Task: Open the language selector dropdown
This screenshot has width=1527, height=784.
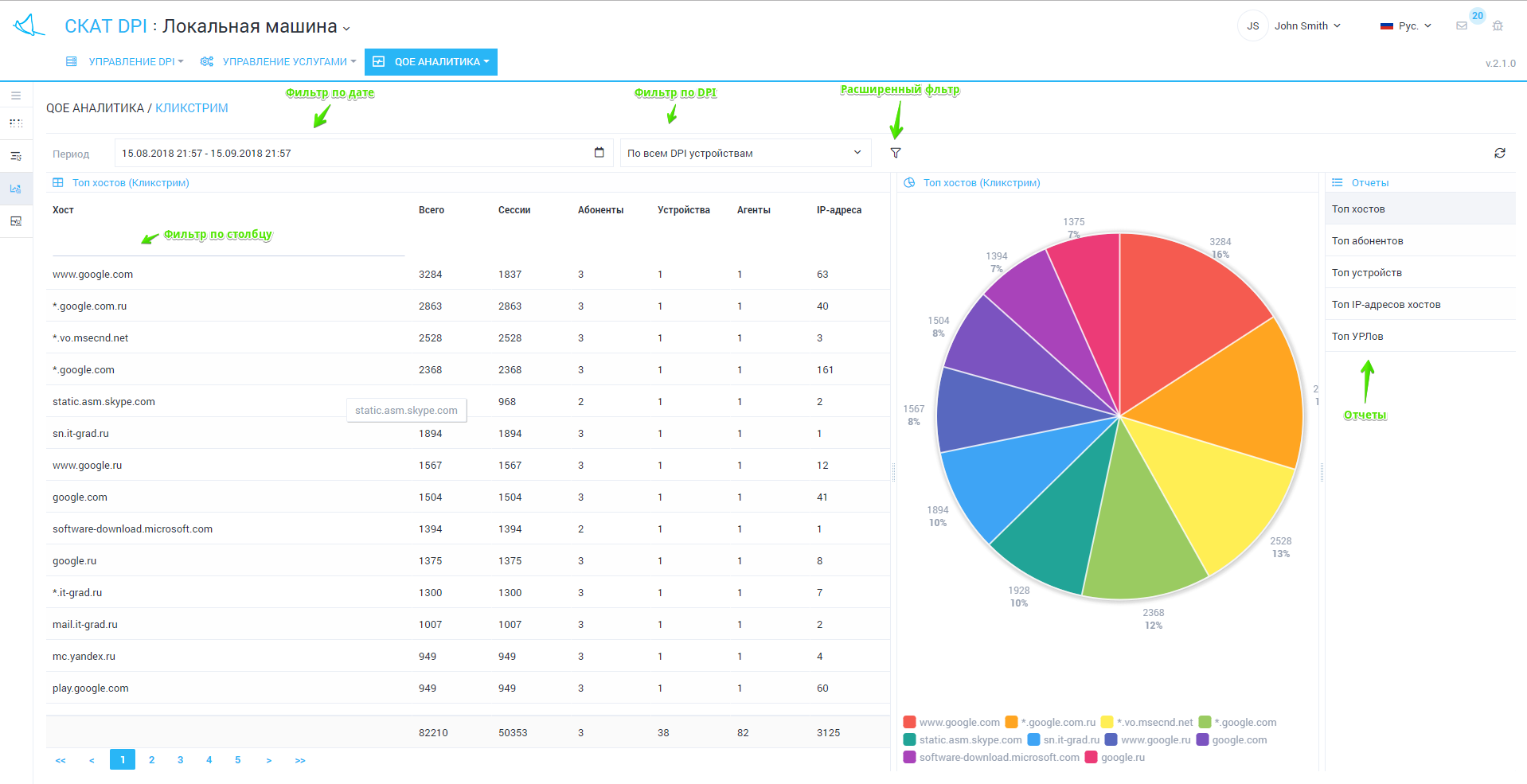Action: tap(1407, 26)
